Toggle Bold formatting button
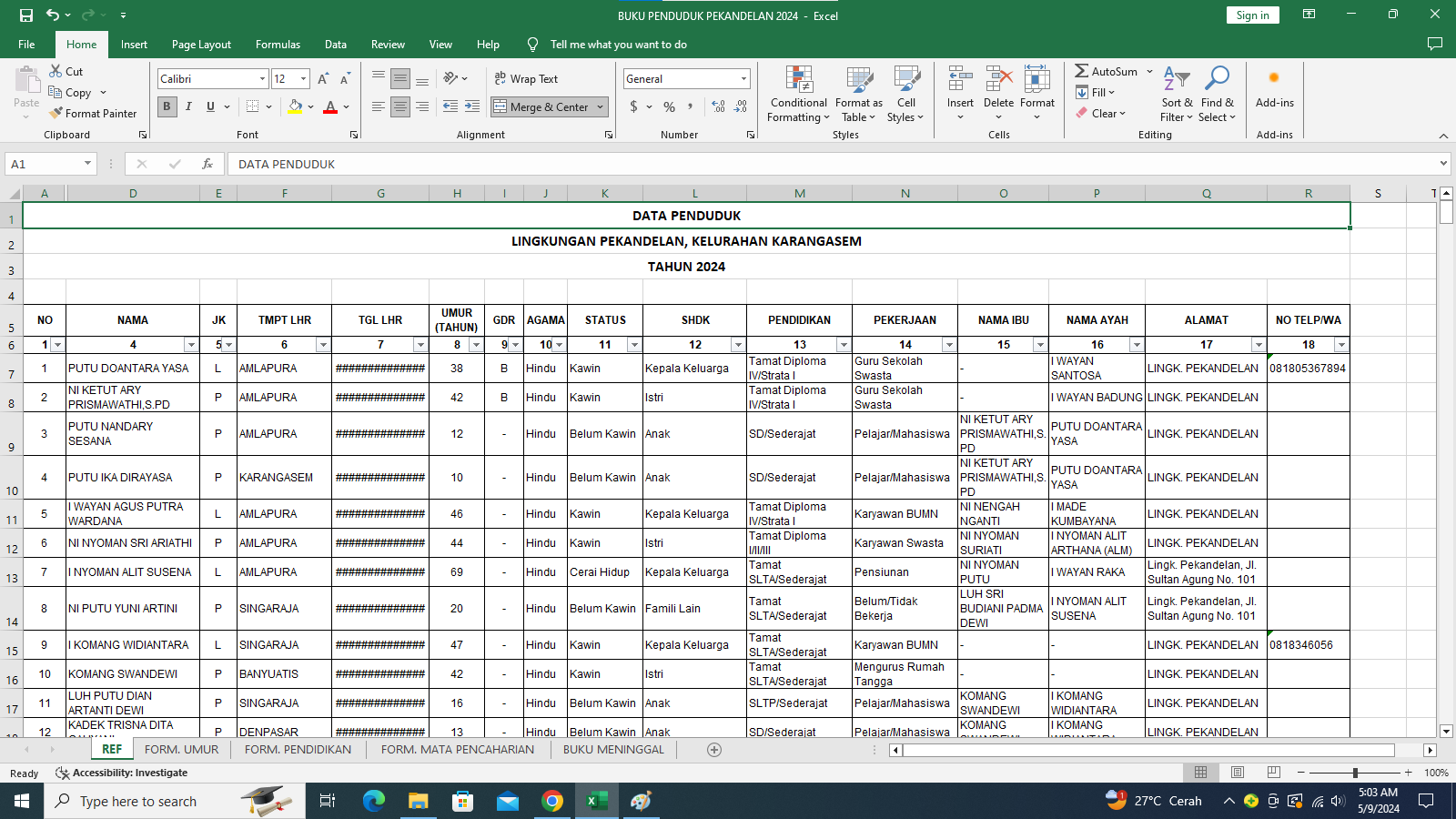1456x819 pixels. (x=167, y=106)
